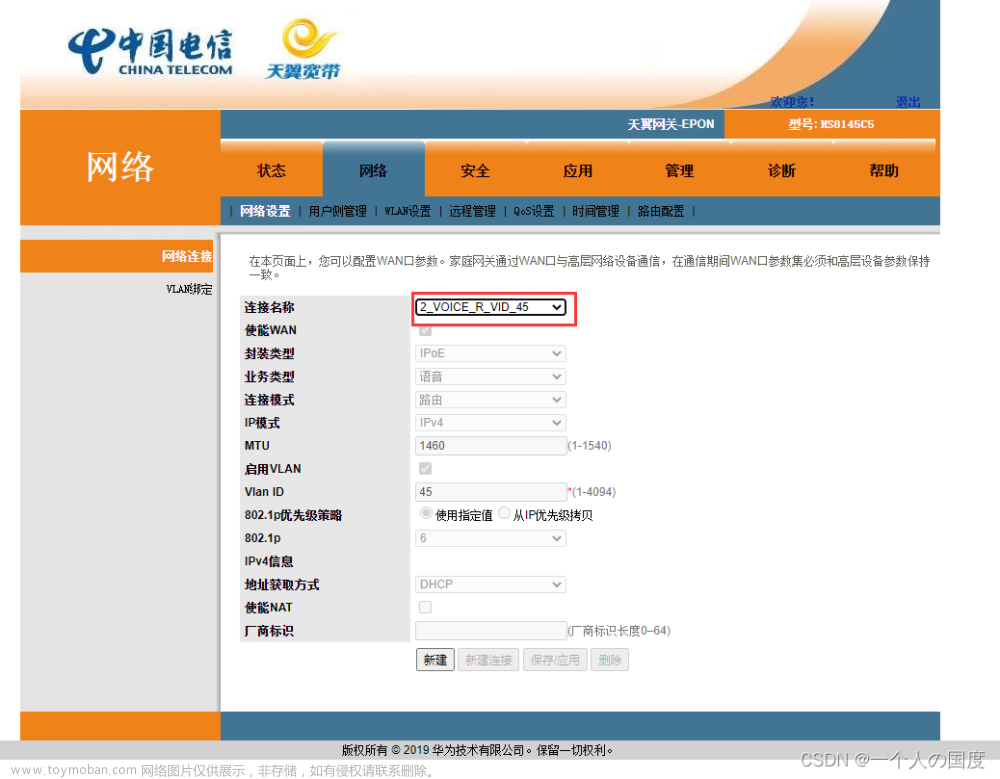This screenshot has width=1000, height=779.
Task: Toggle the 使能NAT checkbox
Action: tap(425, 607)
